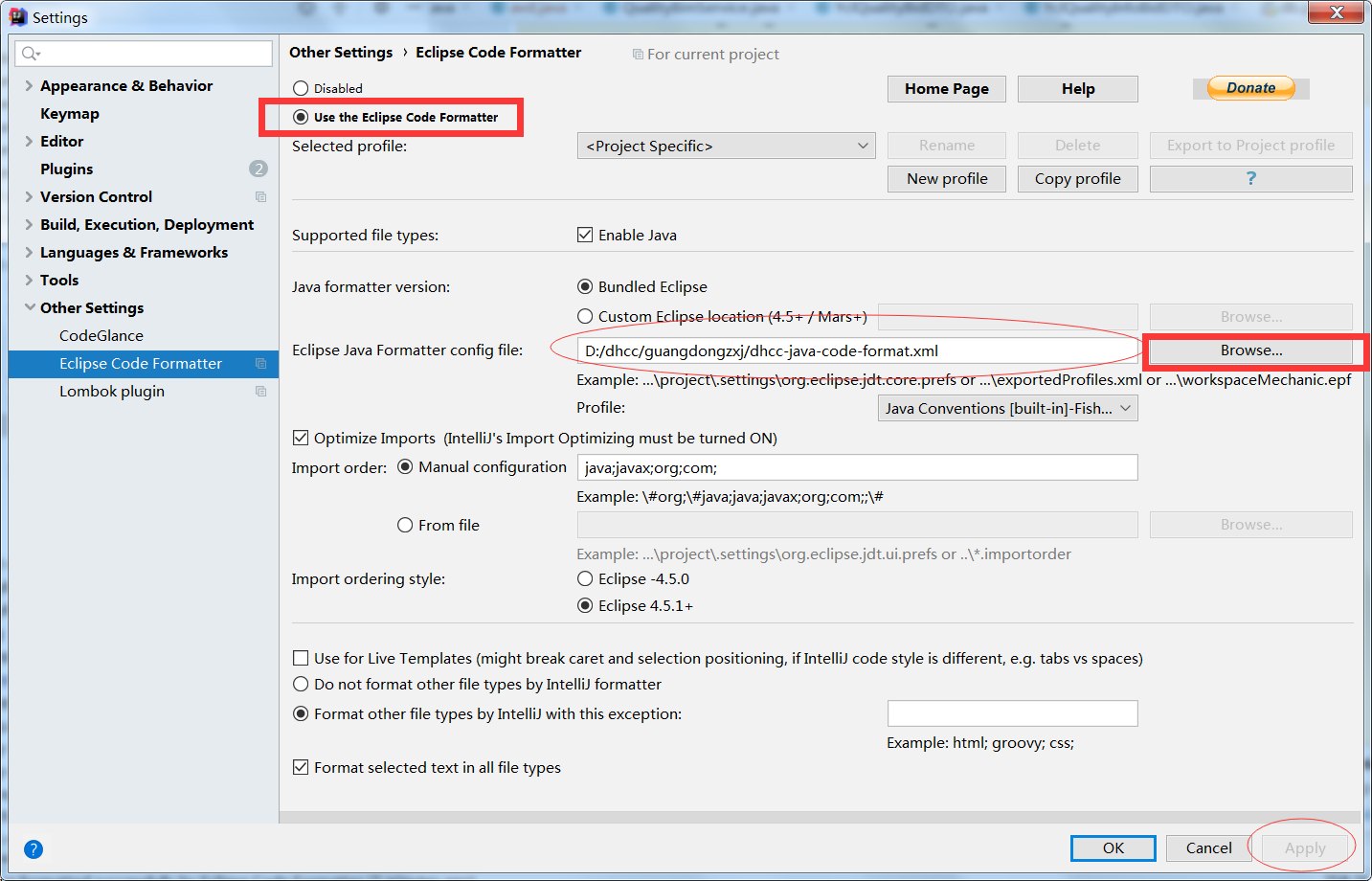Image resolution: width=1372 pixels, height=881 pixels.
Task: Click the Other Settings breadcrumb link
Action: pos(341,53)
